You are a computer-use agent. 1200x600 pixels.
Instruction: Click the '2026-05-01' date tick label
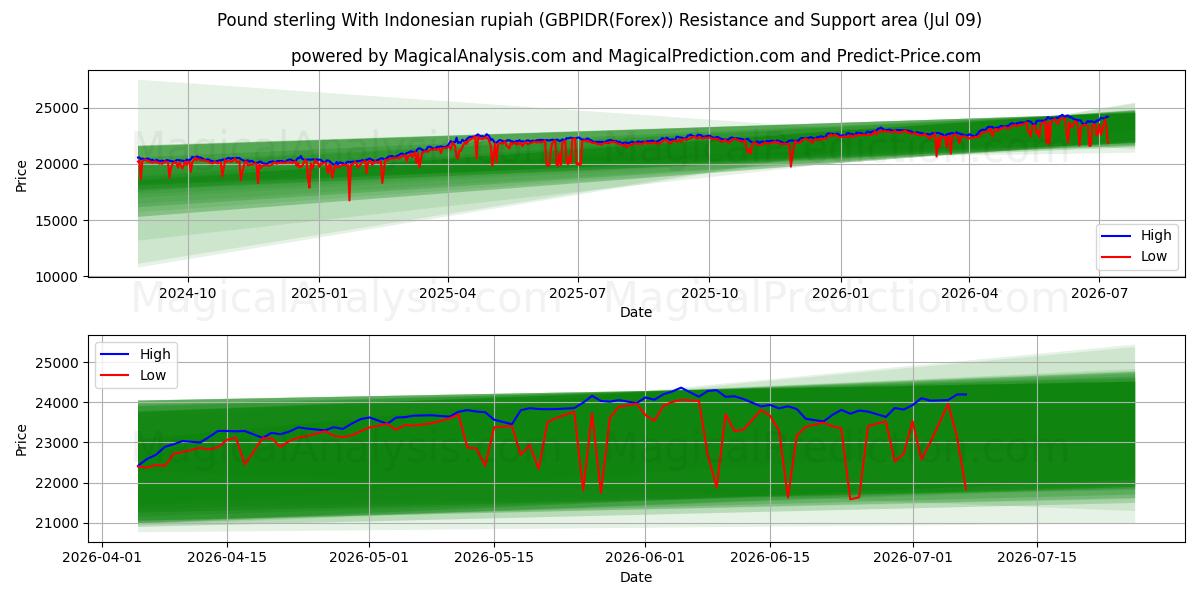pos(369,558)
